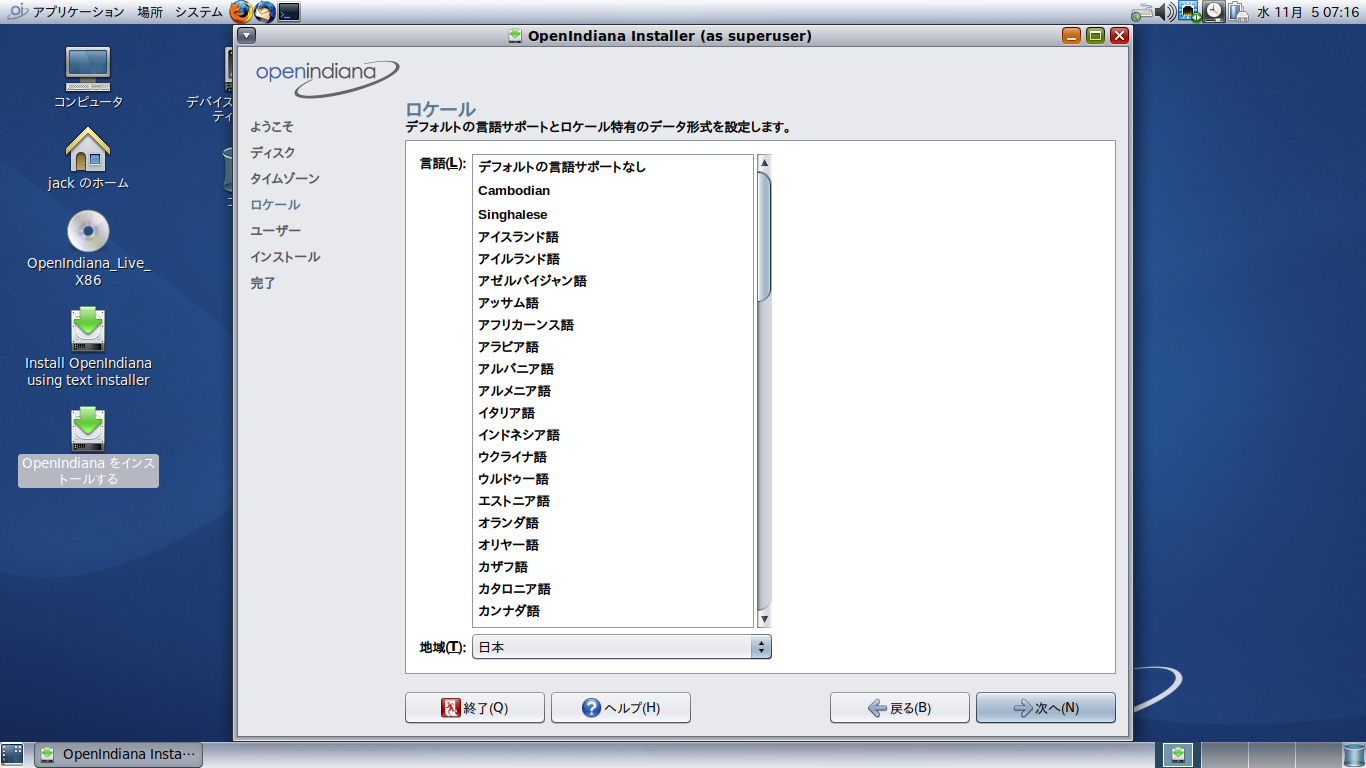Click the ユーザー step in the sidebar
Image resolution: width=1366 pixels, height=768 pixels.
click(275, 231)
